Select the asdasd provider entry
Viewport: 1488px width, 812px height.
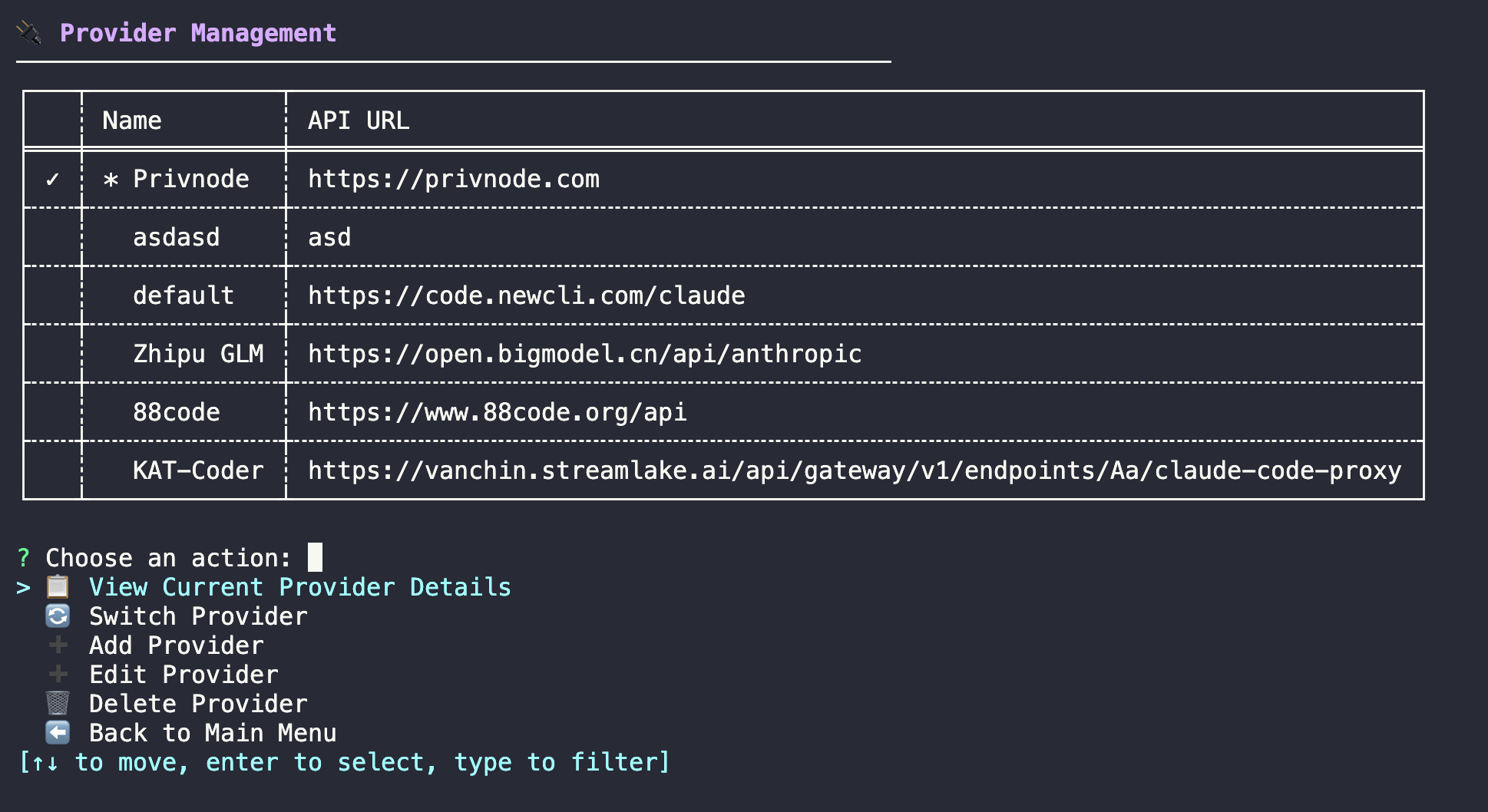177,236
